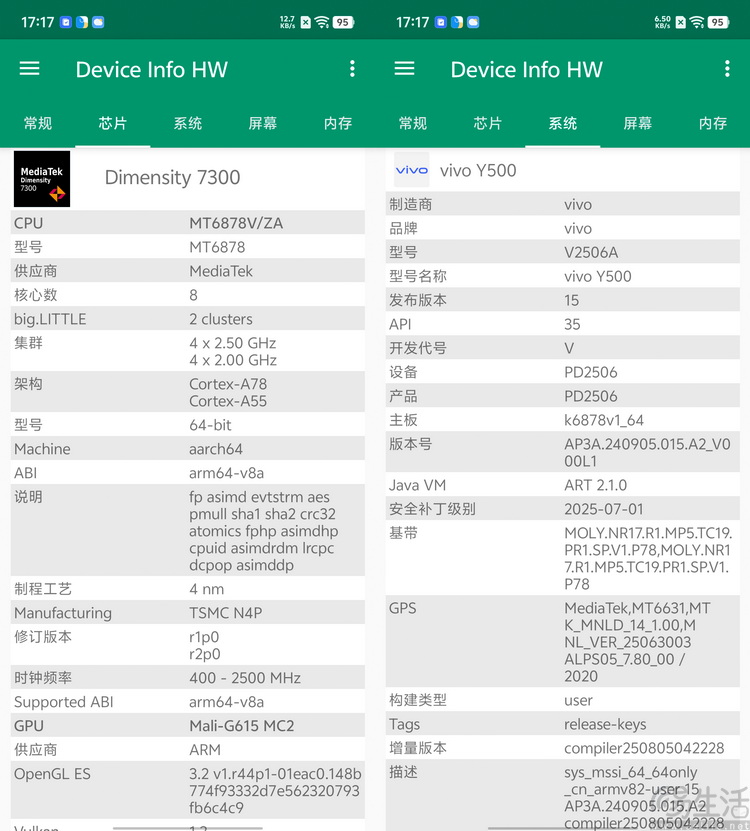Tap Wi-Fi status icon in left status bar

coord(322,22)
